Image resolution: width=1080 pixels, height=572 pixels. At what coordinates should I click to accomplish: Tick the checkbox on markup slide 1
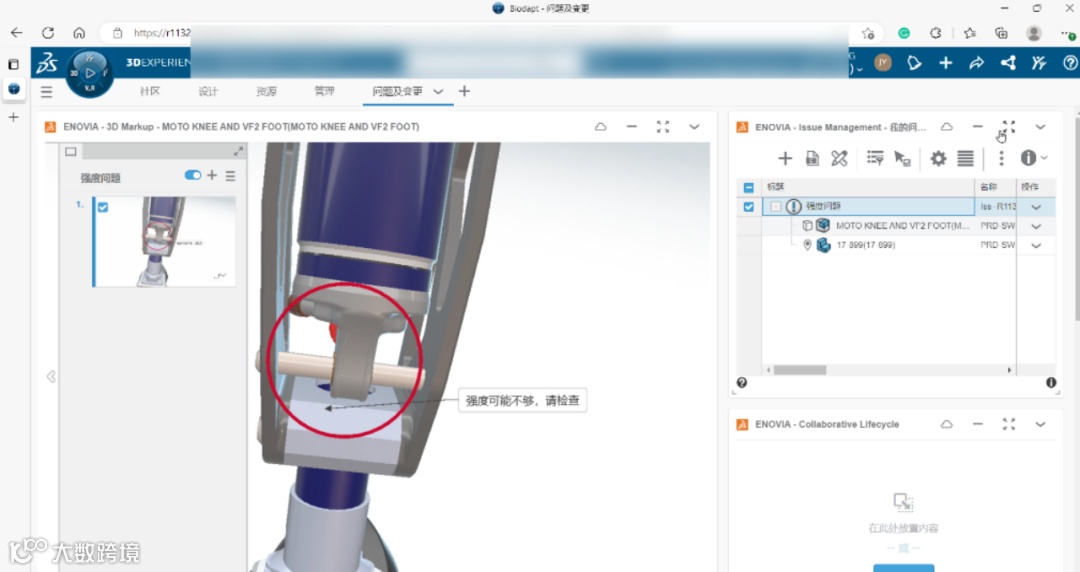point(103,207)
